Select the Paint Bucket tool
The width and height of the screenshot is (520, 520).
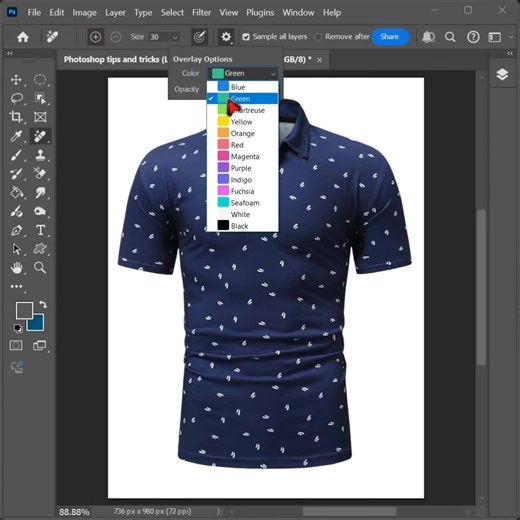tap(16, 193)
